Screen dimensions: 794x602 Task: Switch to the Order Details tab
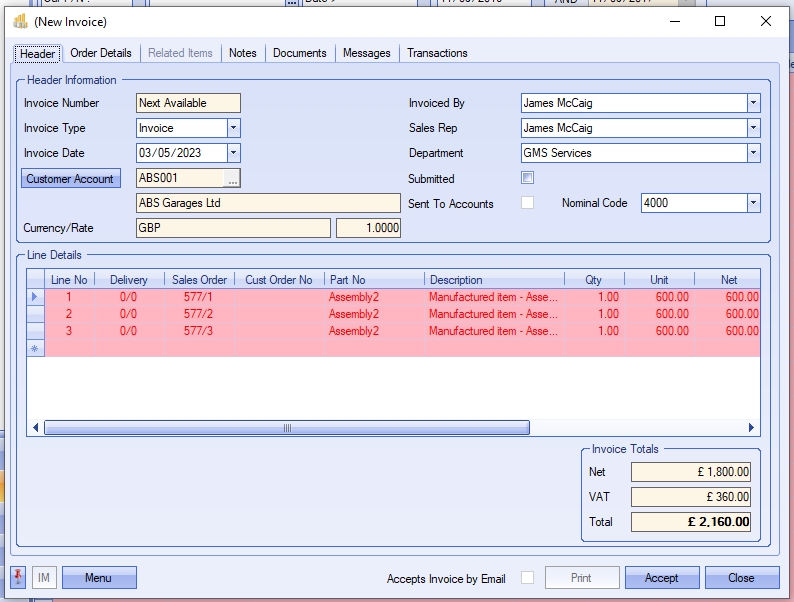(101, 53)
